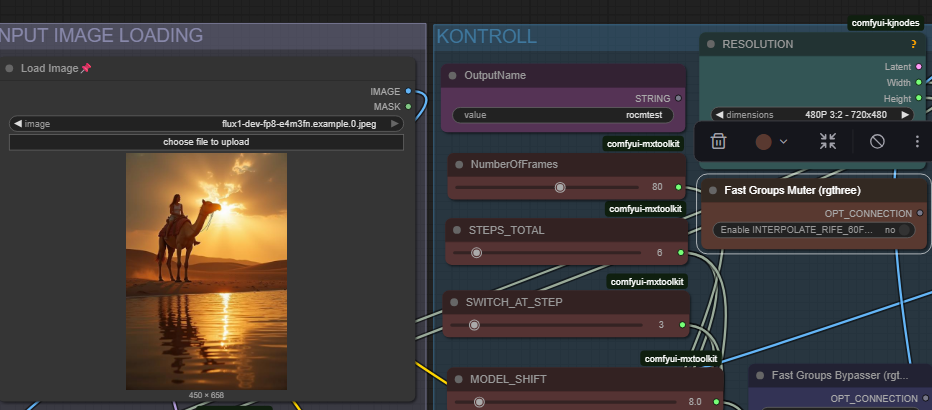Image resolution: width=932 pixels, height=410 pixels.
Task: Open the three-dot more options menu
Action: (x=917, y=142)
